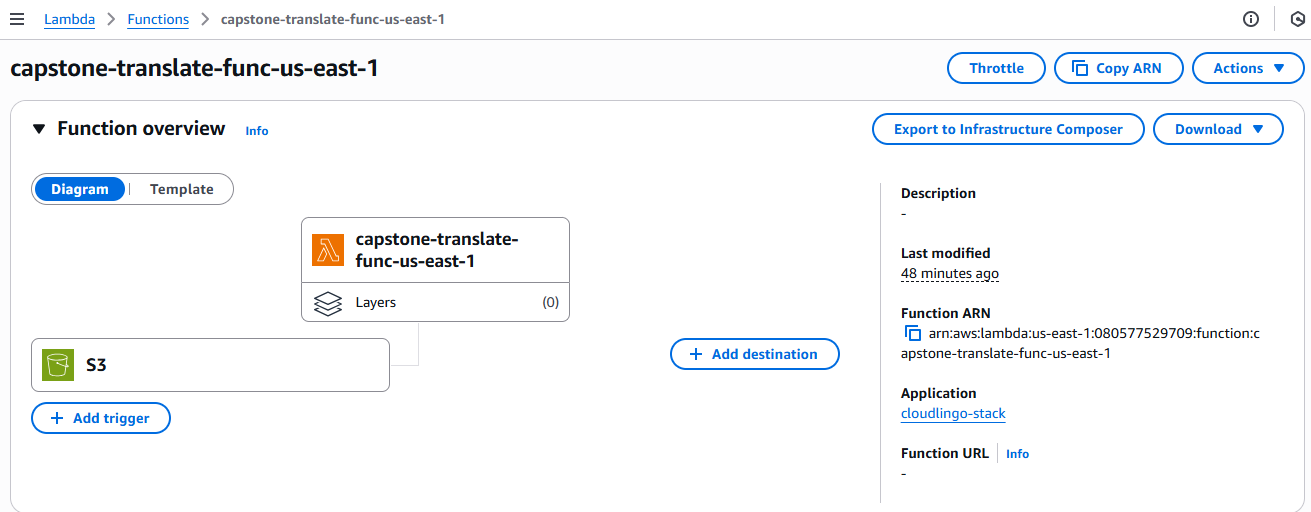Click the green S3 bucket icon
The width and height of the screenshot is (1311, 512).
pyautogui.click(x=58, y=365)
